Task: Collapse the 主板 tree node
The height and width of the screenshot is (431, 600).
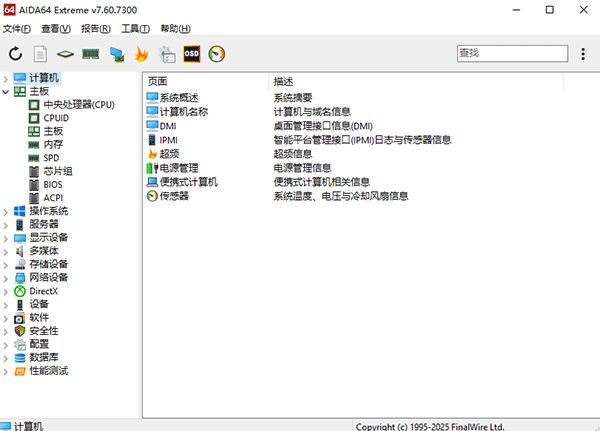Action: pos(5,92)
